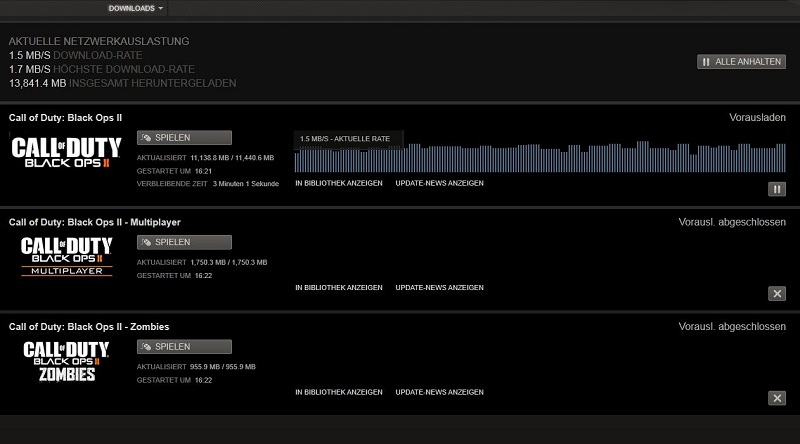The height and width of the screenshot is (444, 800).
Task: Open Black Ops II UPDATE-NEWS ANZEIGEN link
Action: click(x=439, y=183)
